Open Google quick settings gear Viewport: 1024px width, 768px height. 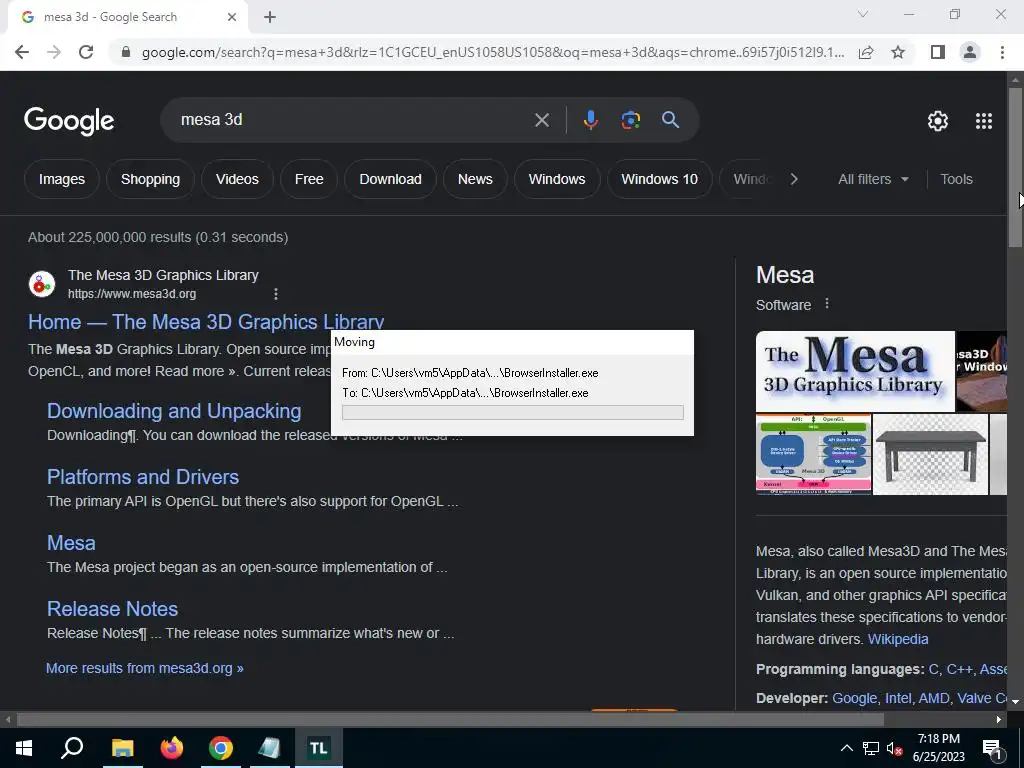point(938,121)
